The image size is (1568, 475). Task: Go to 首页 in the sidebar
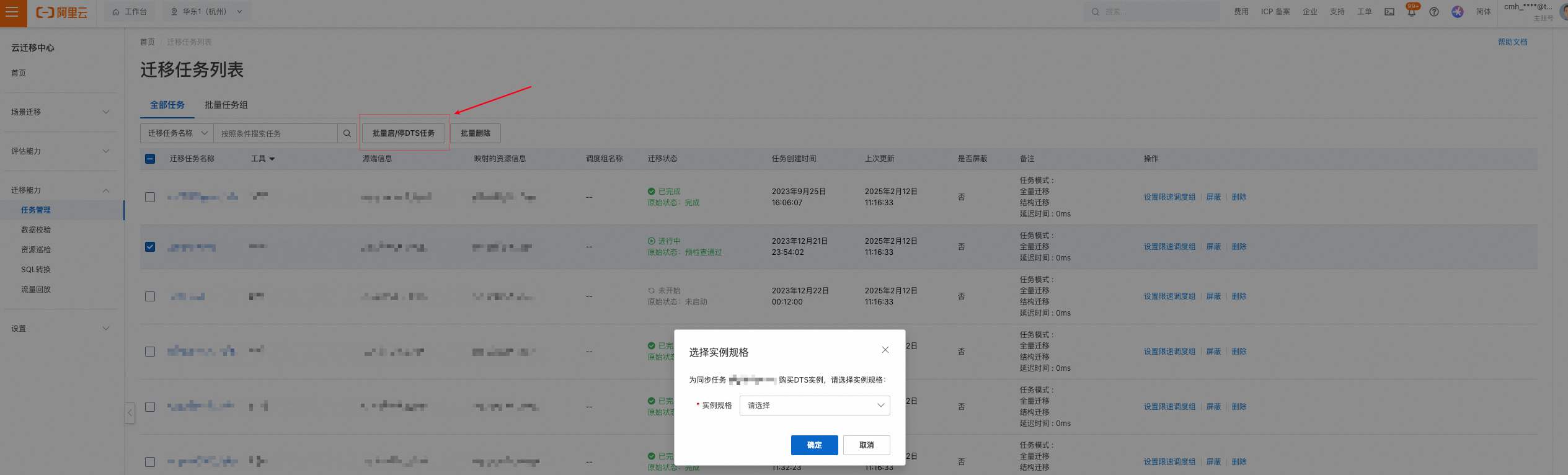coord(19,73)
